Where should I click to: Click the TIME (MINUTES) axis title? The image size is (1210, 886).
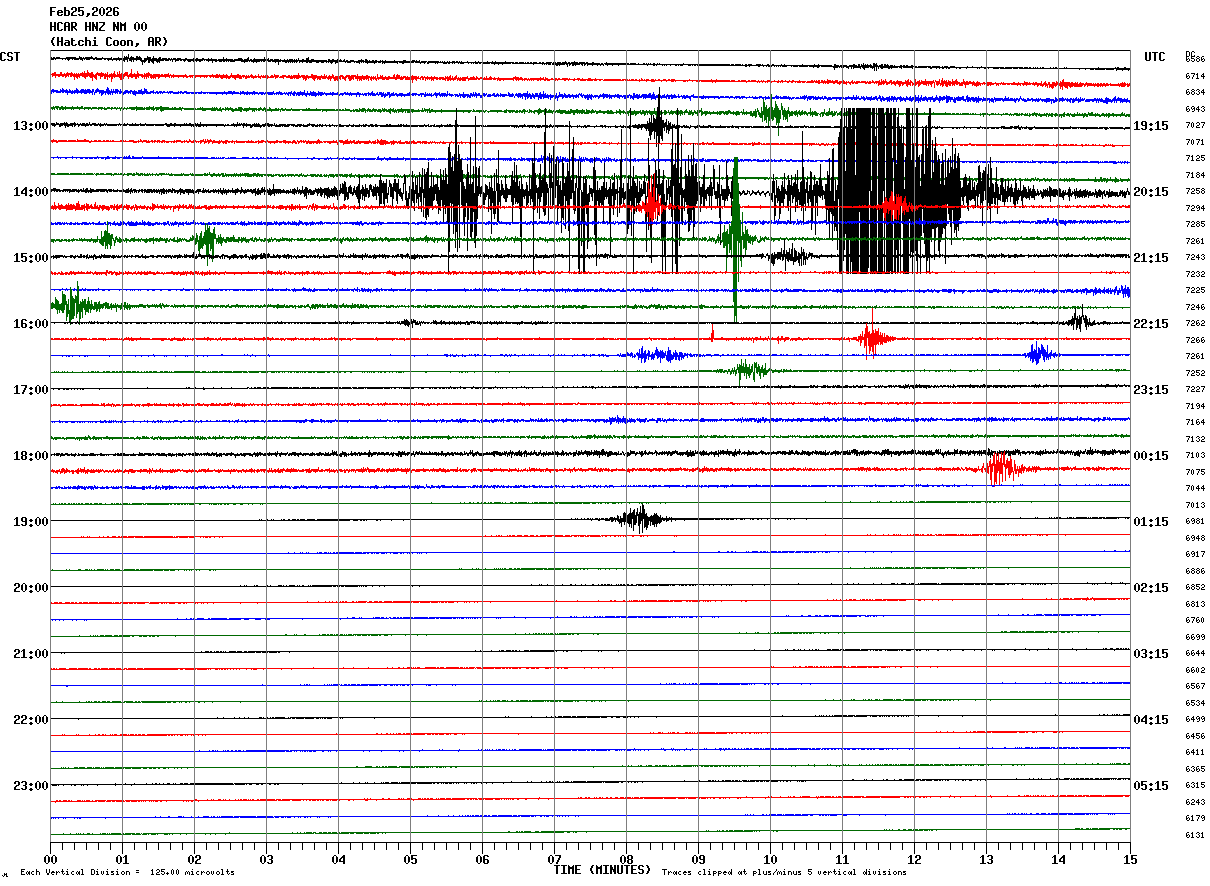click(602, 870)
